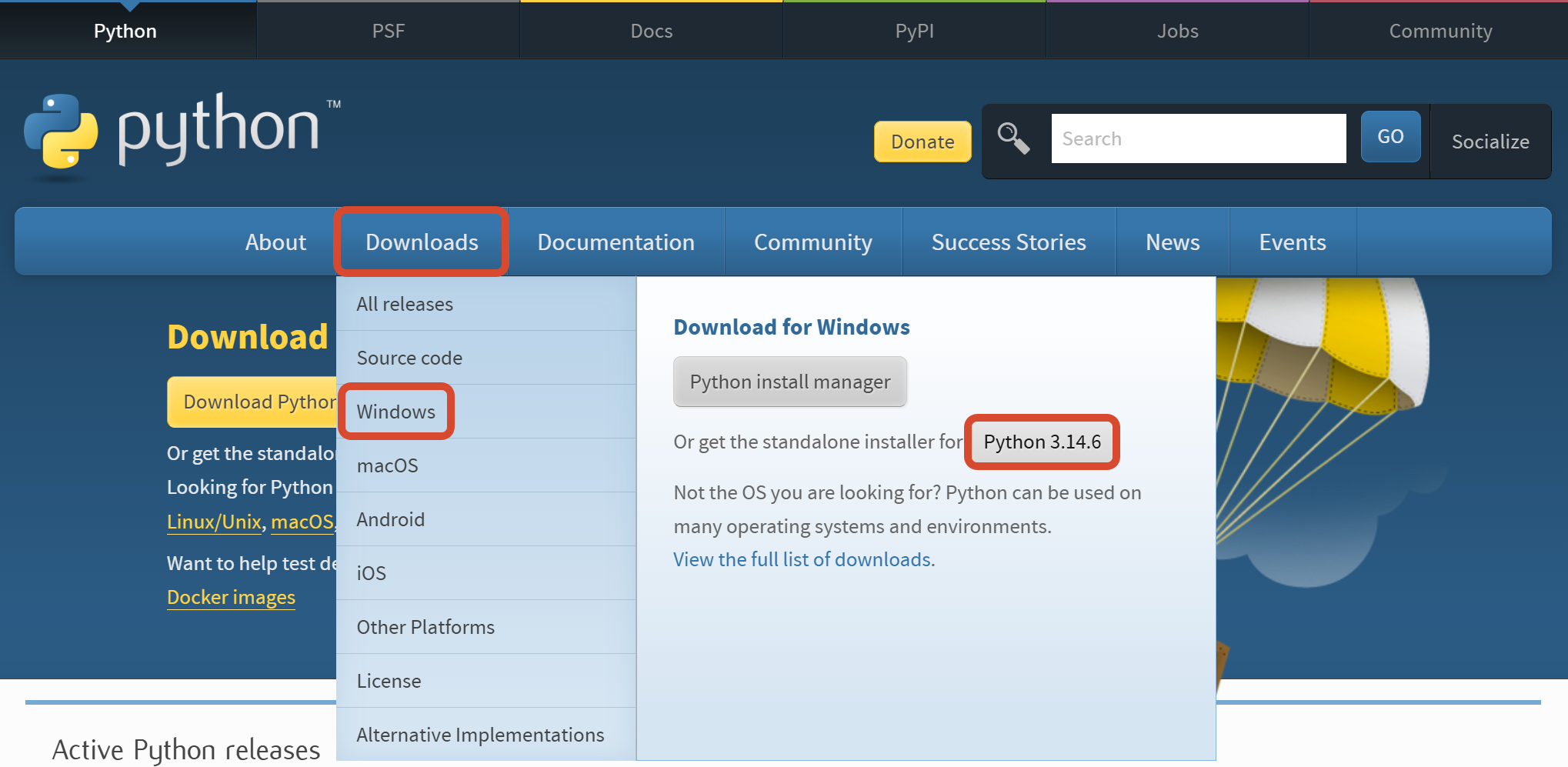Focus the Search input field
The image size is (1568, 767).
coord(1199,138)
